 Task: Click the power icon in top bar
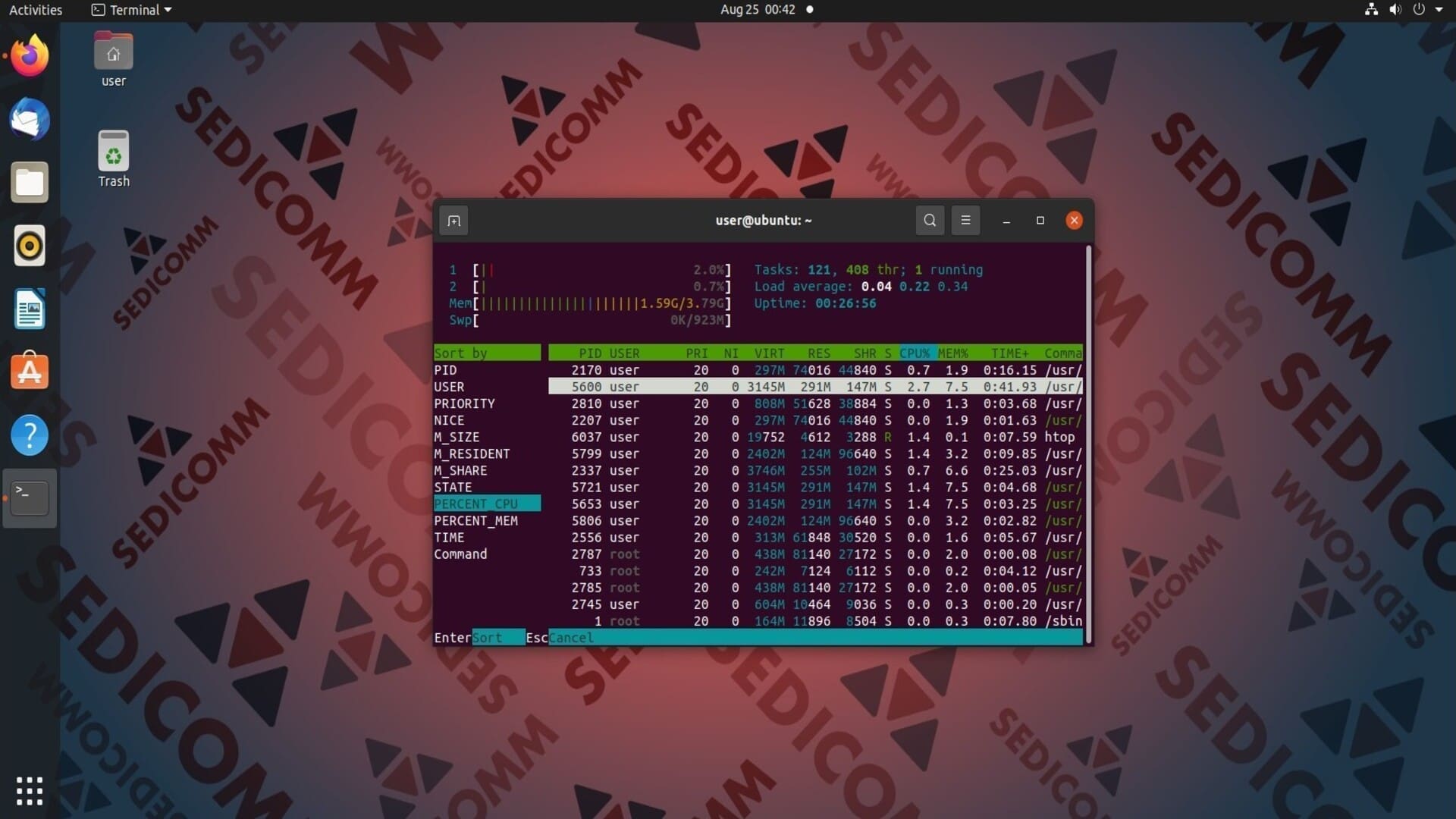(1419, 10)
